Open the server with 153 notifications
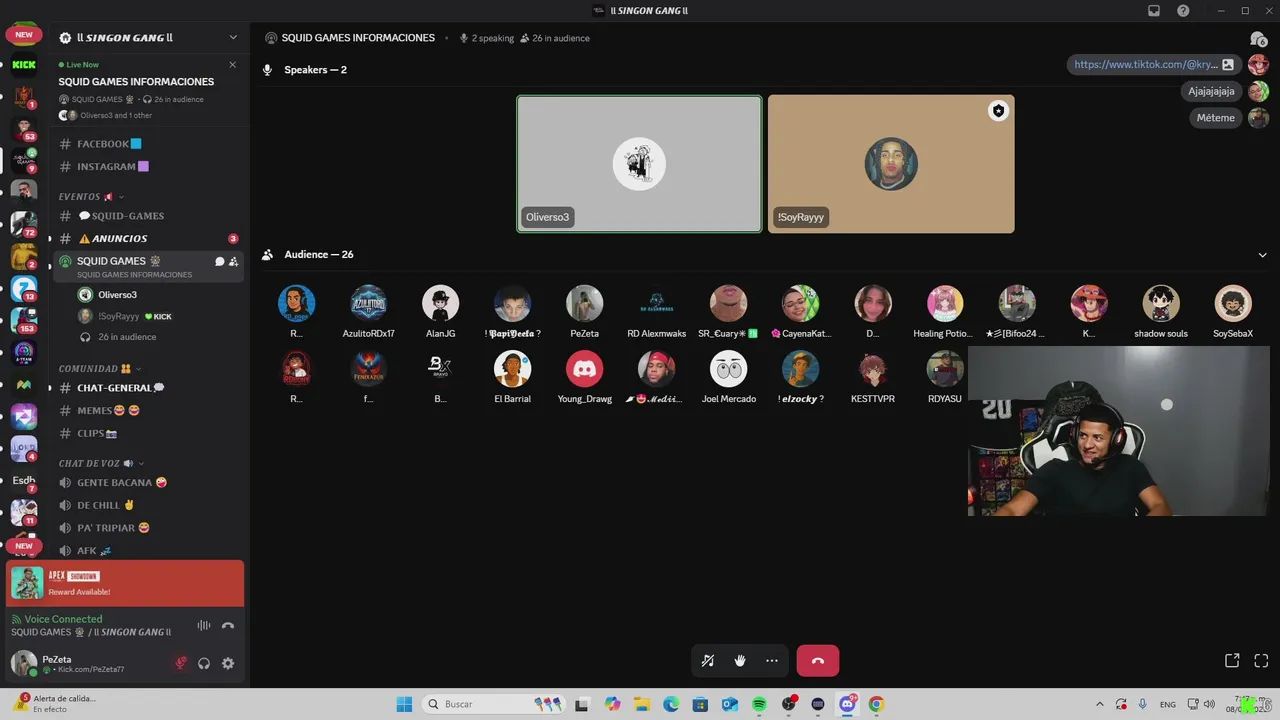Viewport: 1280px width, 720px height. click(24, 321)
